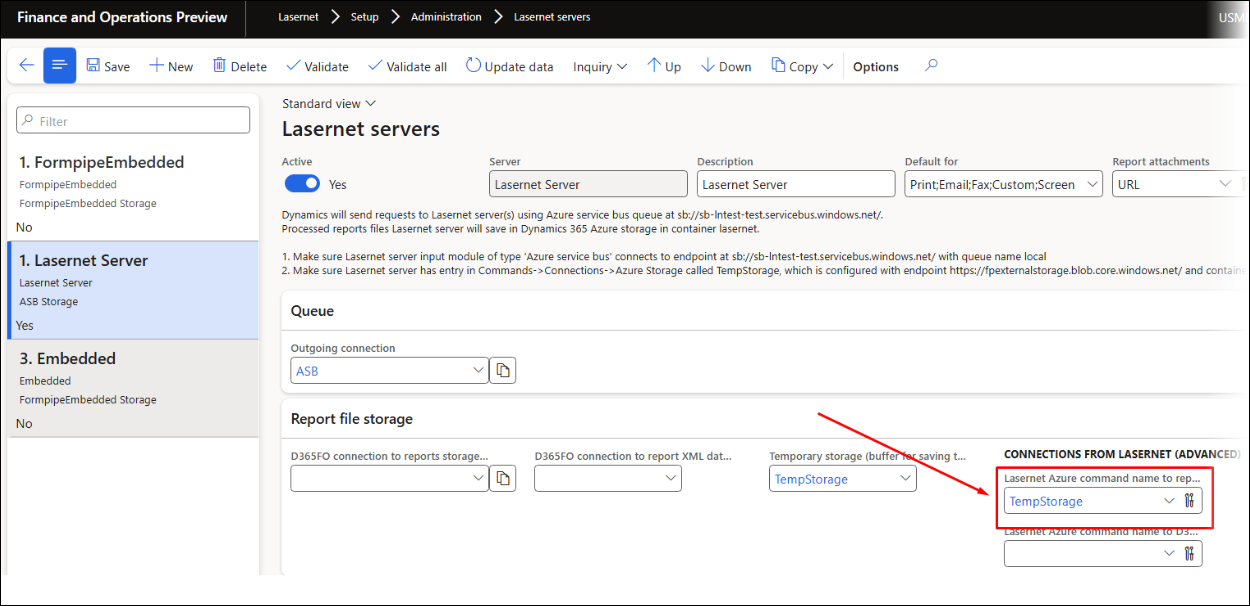Click Lasernet servers breadcrumb
The image size is (1250, 606).
click(552, 17)
